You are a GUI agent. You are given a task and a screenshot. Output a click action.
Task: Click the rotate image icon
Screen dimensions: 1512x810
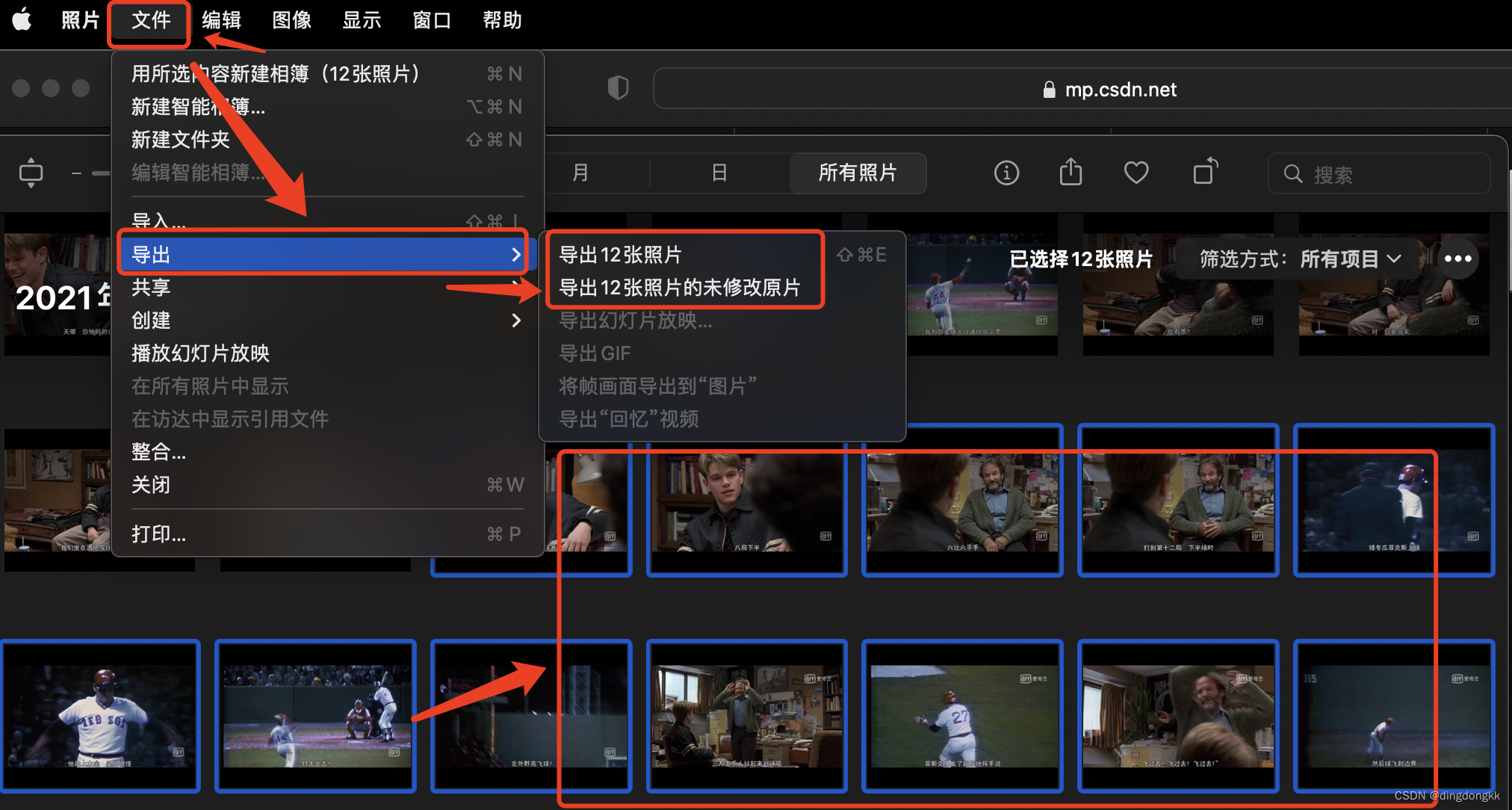click(1204, 172)
